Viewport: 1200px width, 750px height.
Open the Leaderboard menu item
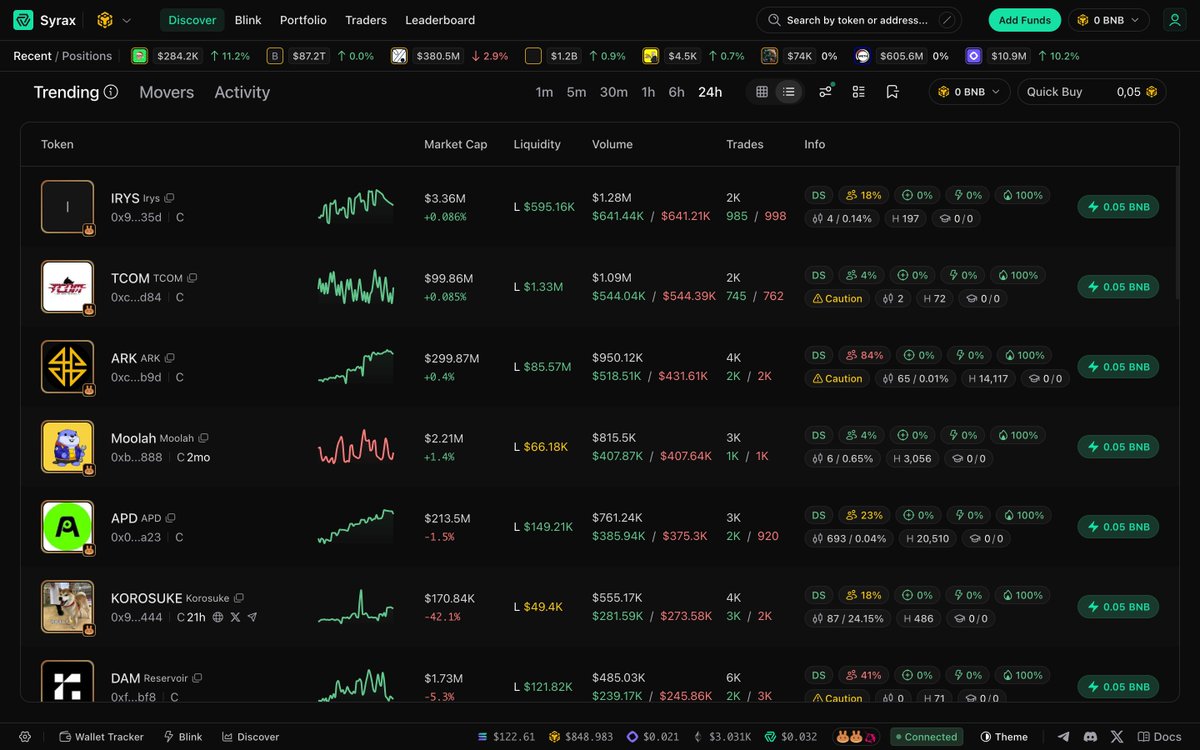440,19
